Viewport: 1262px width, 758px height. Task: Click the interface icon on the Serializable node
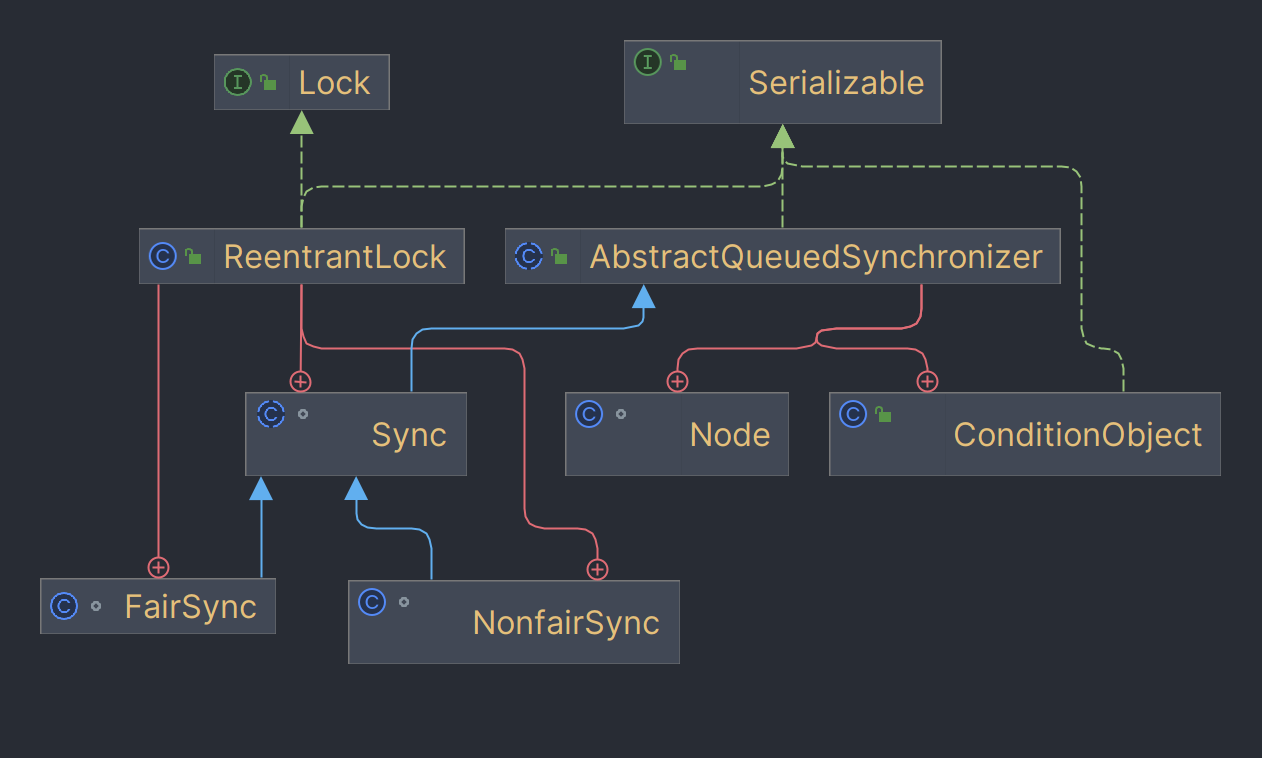(x=648, y=62)
